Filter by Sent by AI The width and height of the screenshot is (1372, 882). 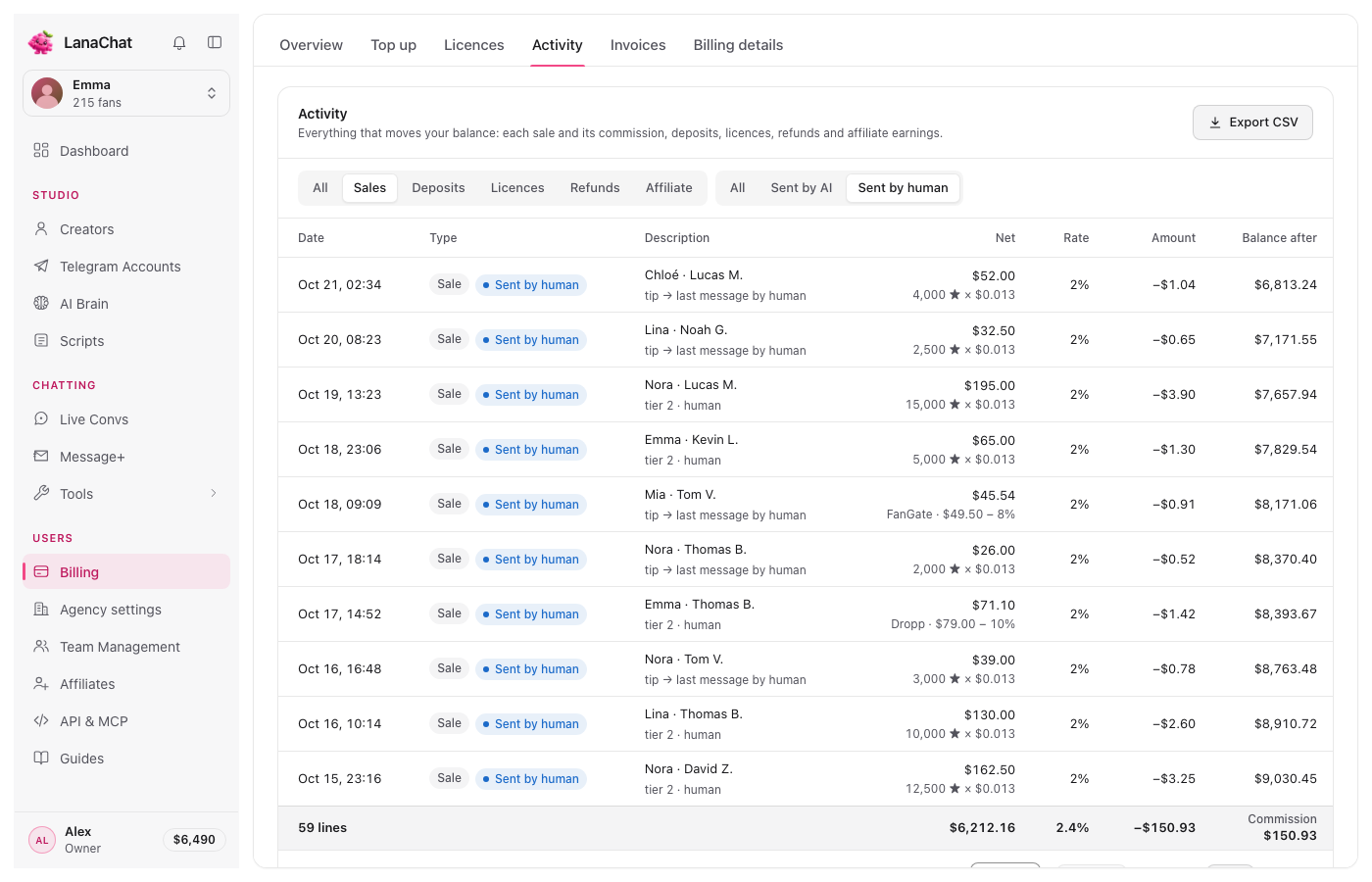click(x=802, y=188)
